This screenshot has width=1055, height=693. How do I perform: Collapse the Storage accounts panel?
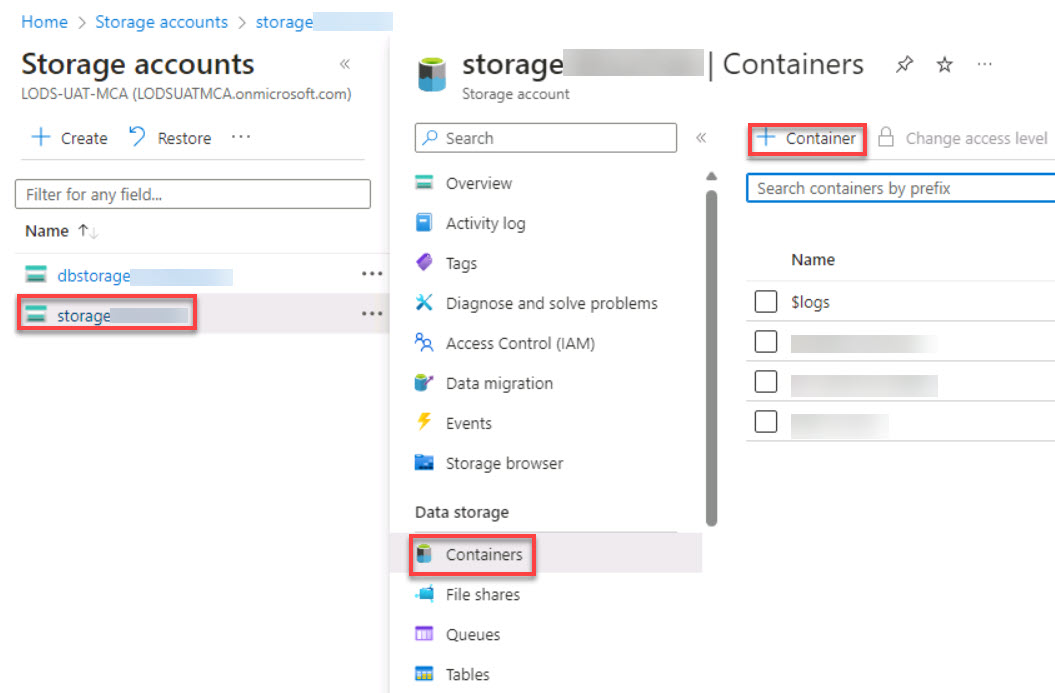(x=344, y=63)
